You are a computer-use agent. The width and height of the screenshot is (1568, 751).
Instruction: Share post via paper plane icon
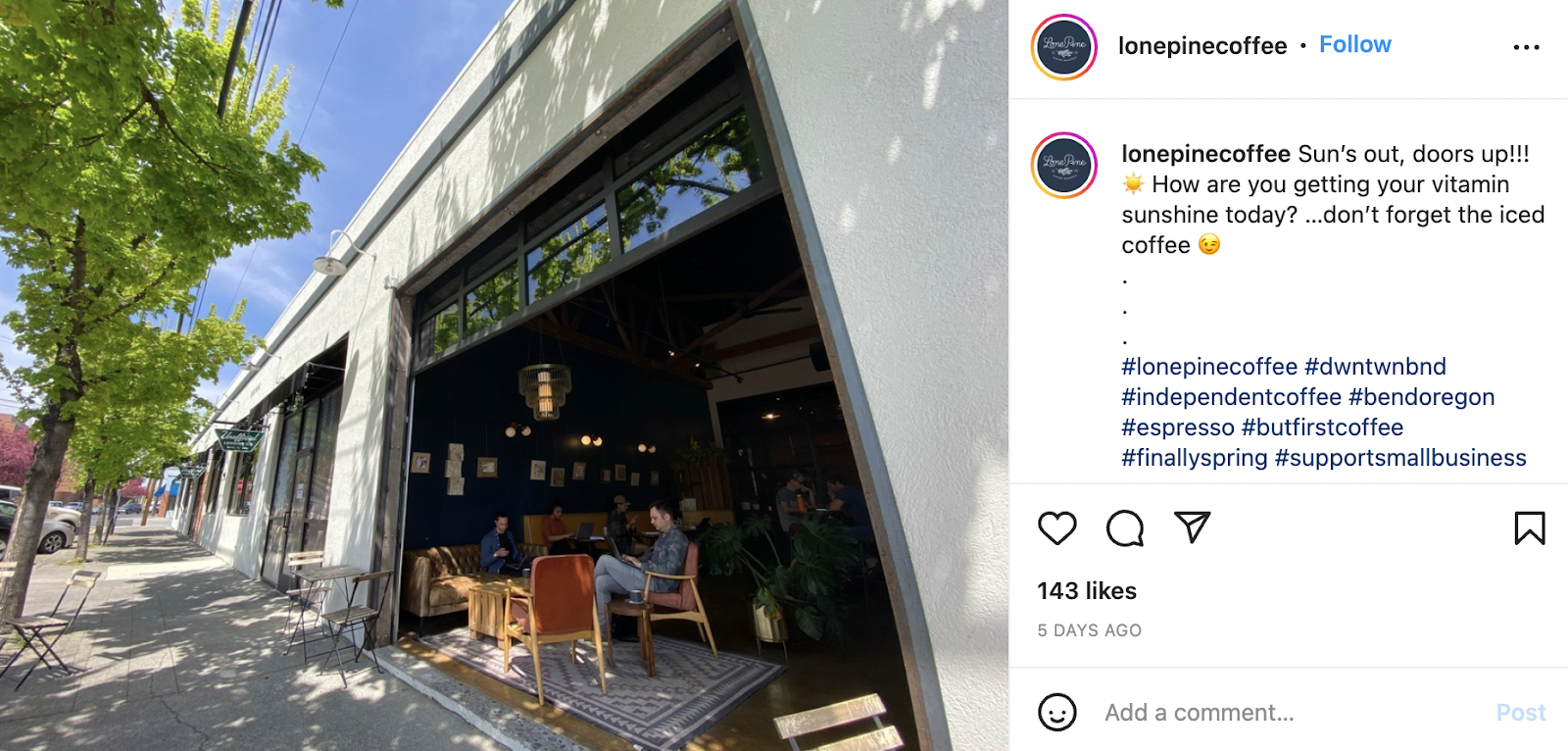[1193, 527]
